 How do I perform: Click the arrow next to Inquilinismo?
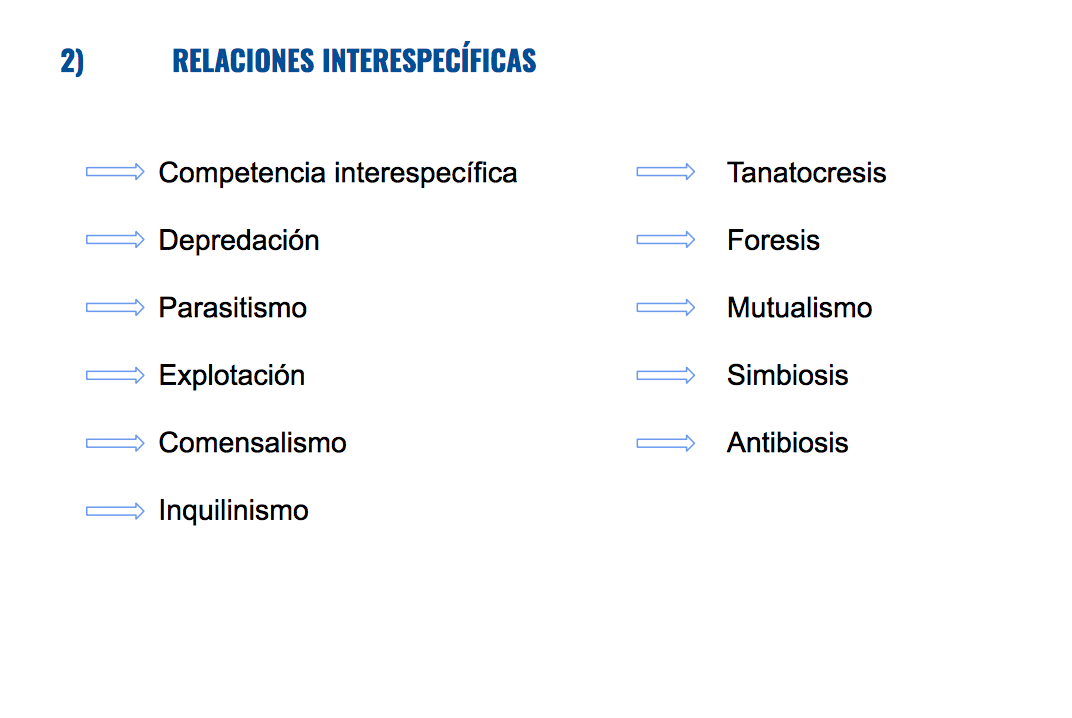115,510
